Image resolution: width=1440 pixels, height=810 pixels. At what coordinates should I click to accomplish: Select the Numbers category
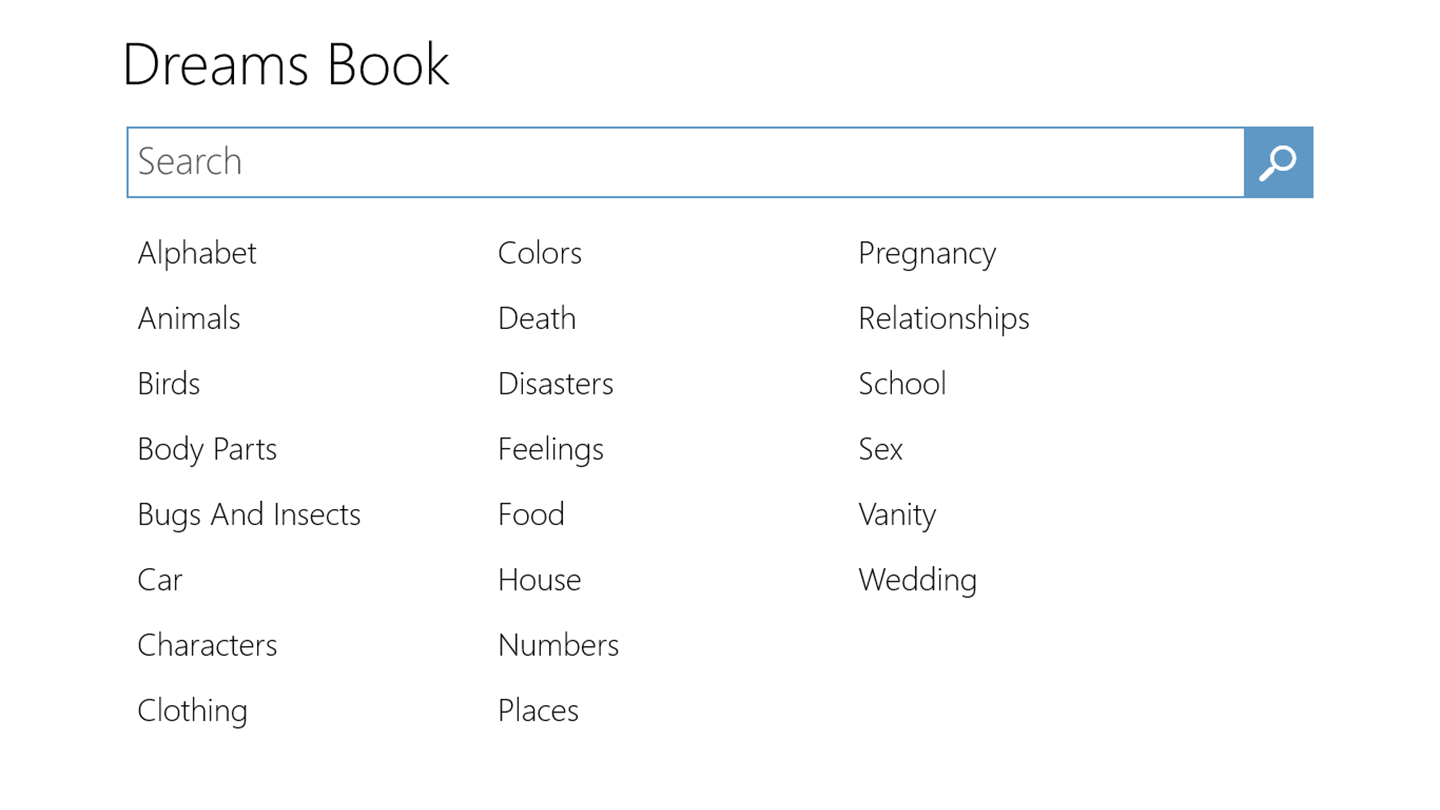click(558, 645)
